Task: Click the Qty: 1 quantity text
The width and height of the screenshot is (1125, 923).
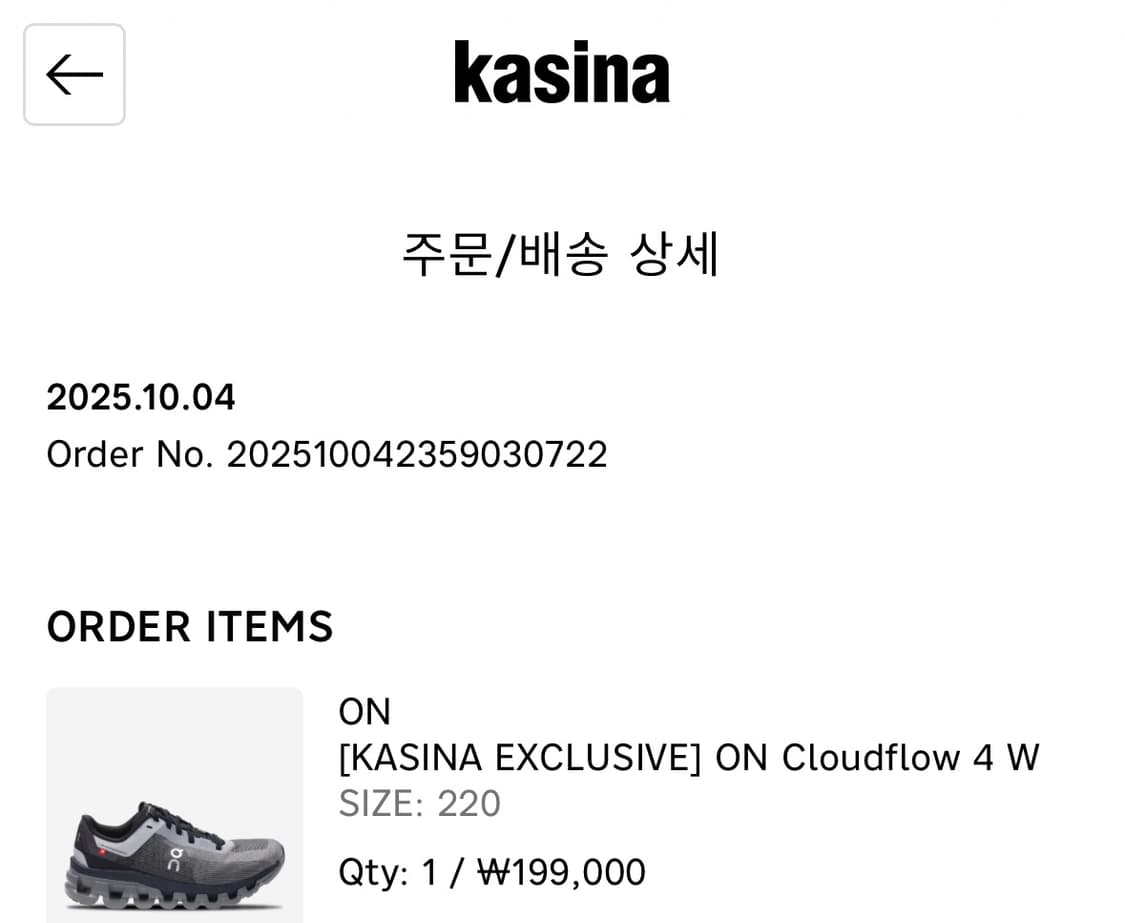Action: [388, 872]
